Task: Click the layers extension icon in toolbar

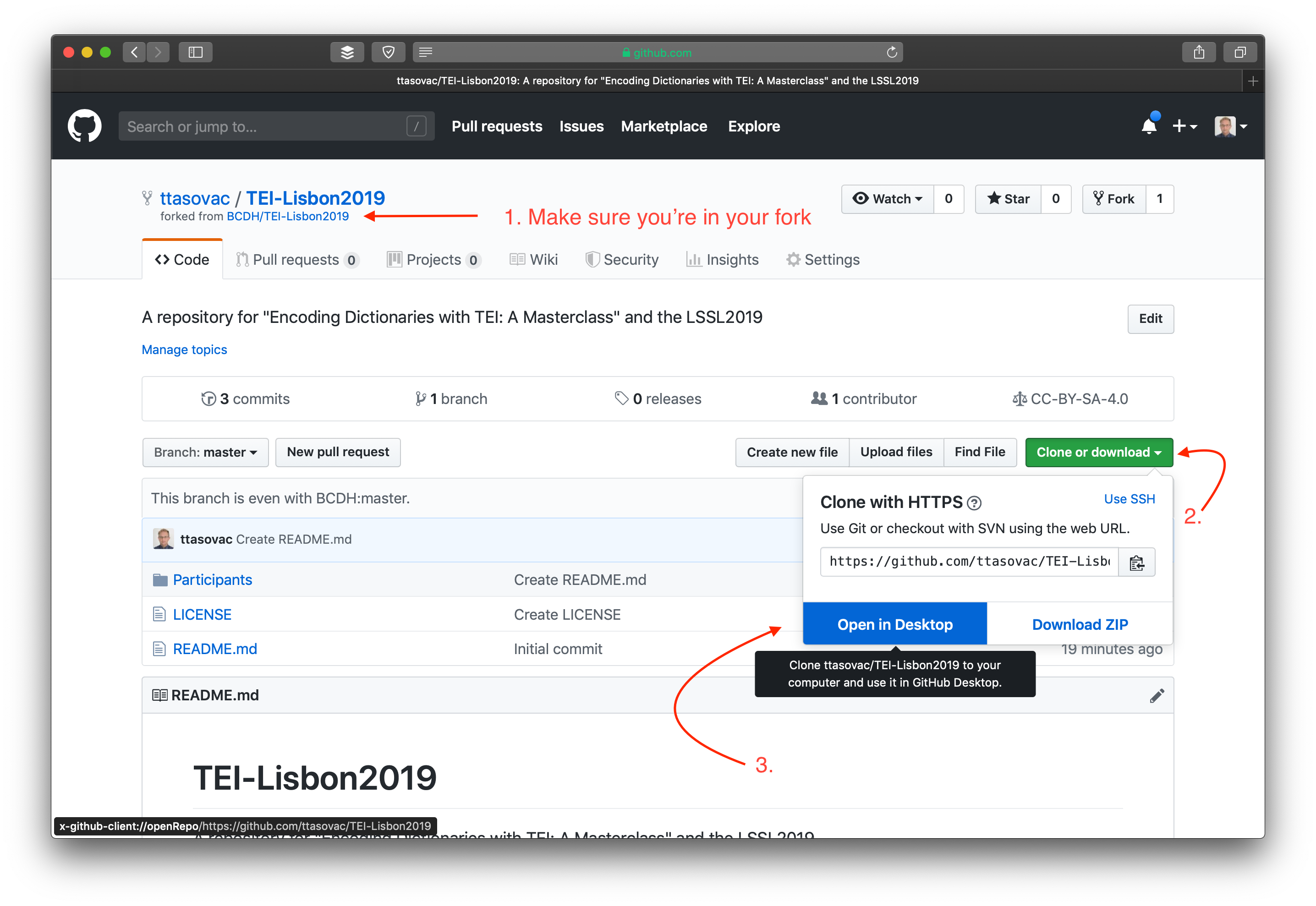Action: 347,52
